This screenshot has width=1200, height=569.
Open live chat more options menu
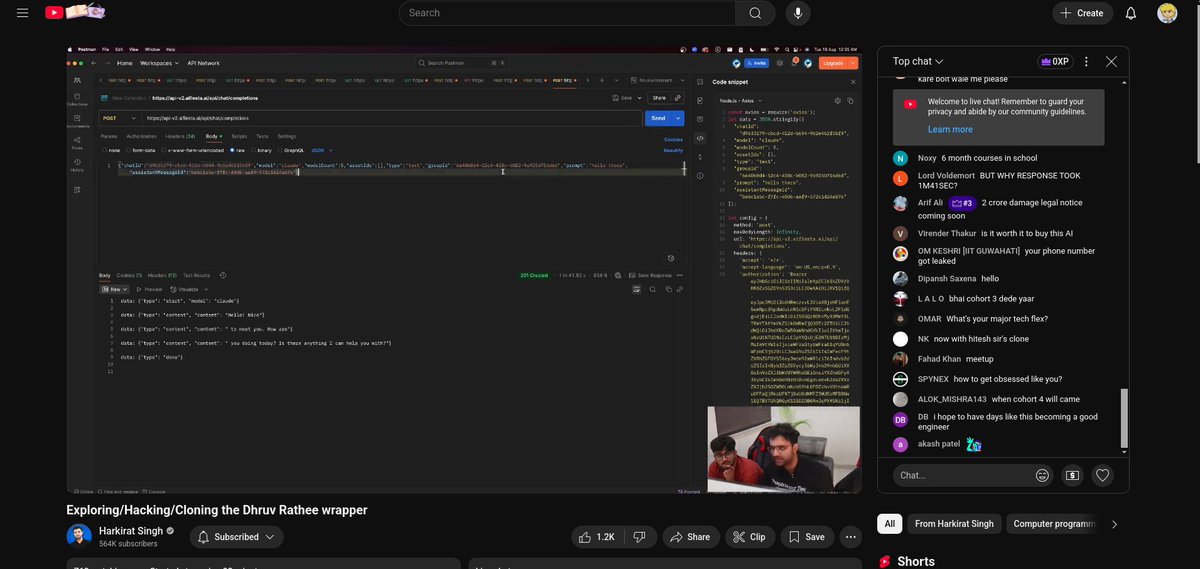click(1086, 61)
